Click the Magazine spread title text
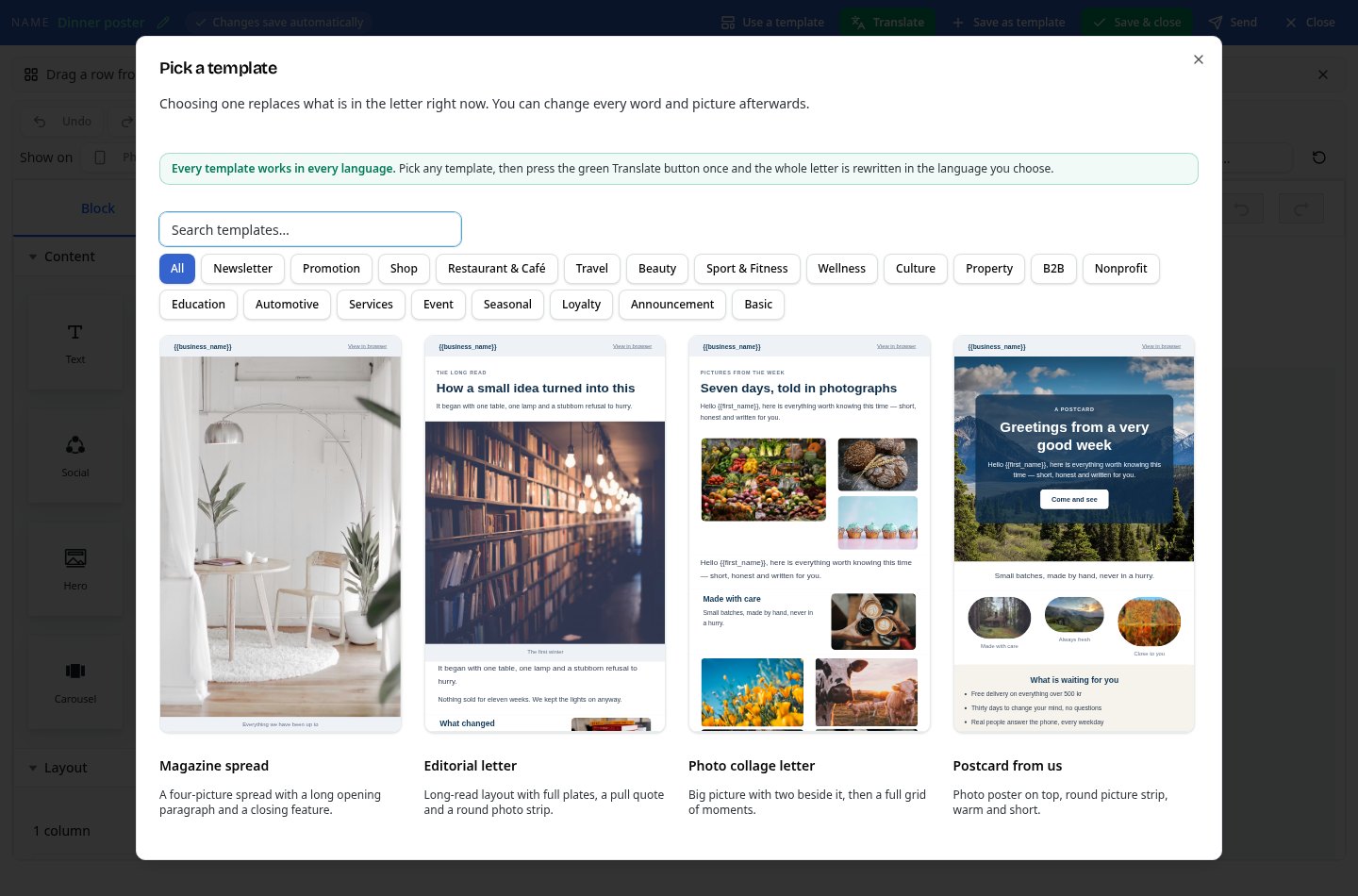The height and width of the screenshot is (896, 1358). click(x=214, y=766)
